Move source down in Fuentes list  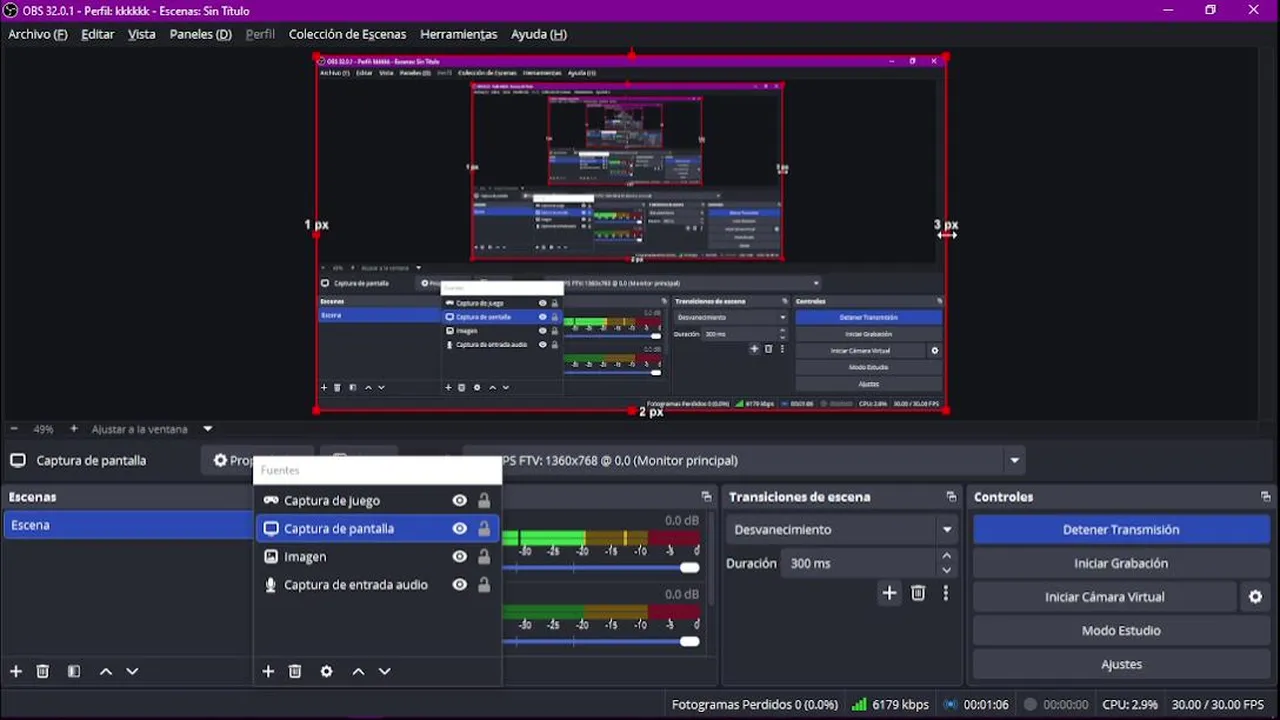click(384, 672)
